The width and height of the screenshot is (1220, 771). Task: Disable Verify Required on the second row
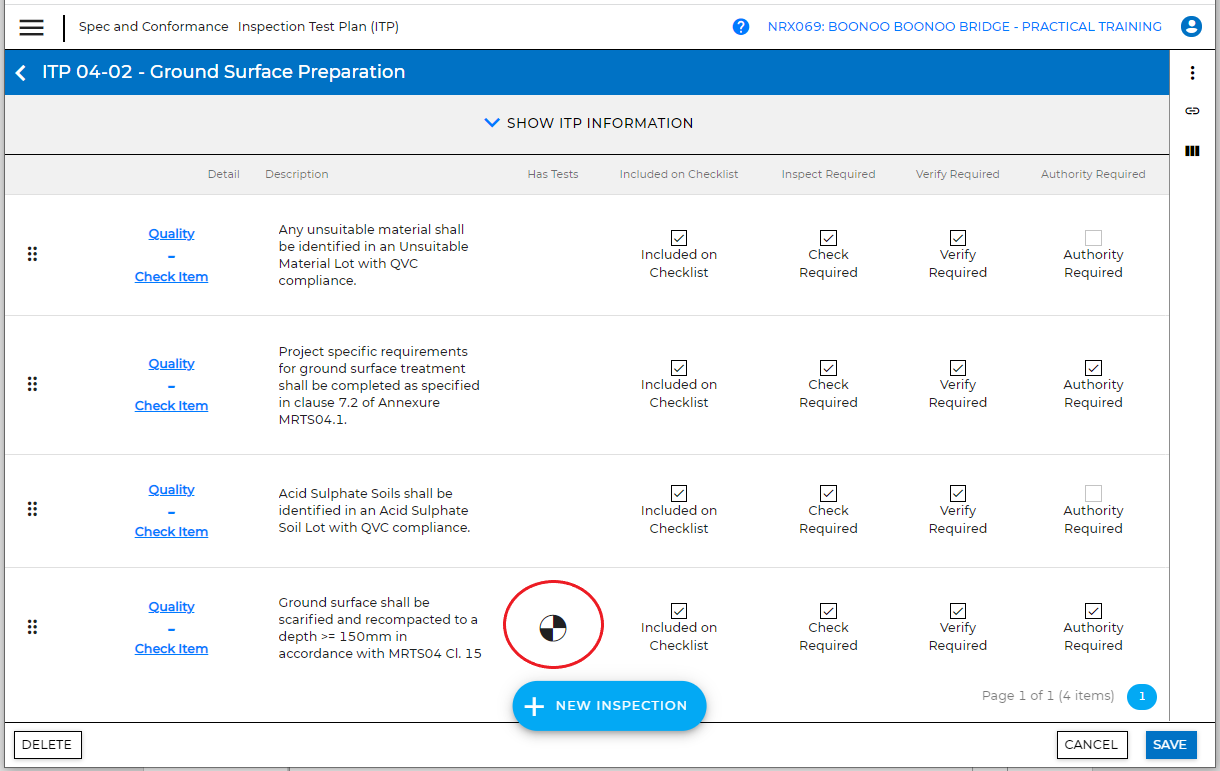click(x=957, y=368)
